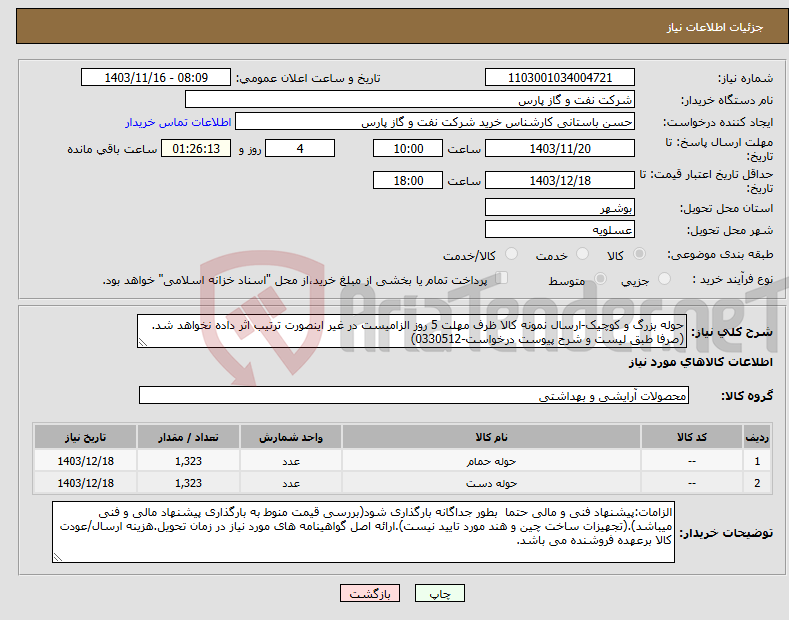Click the goods group field محصولات آرایشی و بهداشتی
The width and height of the screenshot is (789, 620).
coord(414,395)
